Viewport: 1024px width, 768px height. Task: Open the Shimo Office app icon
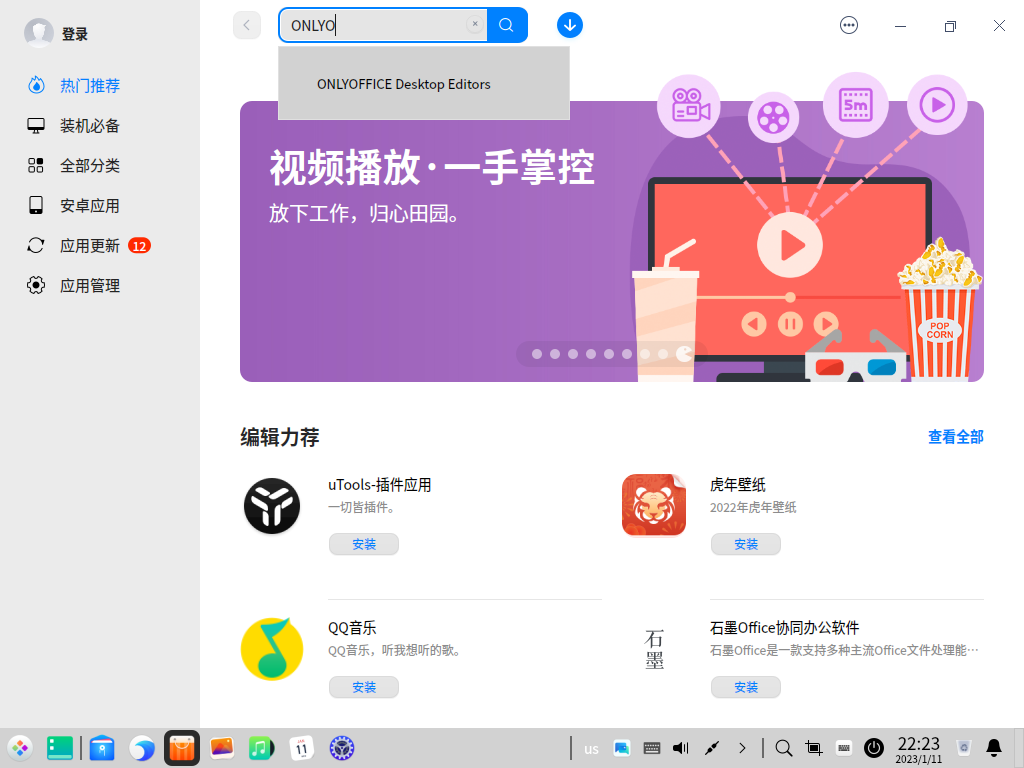tap(654, 649)
